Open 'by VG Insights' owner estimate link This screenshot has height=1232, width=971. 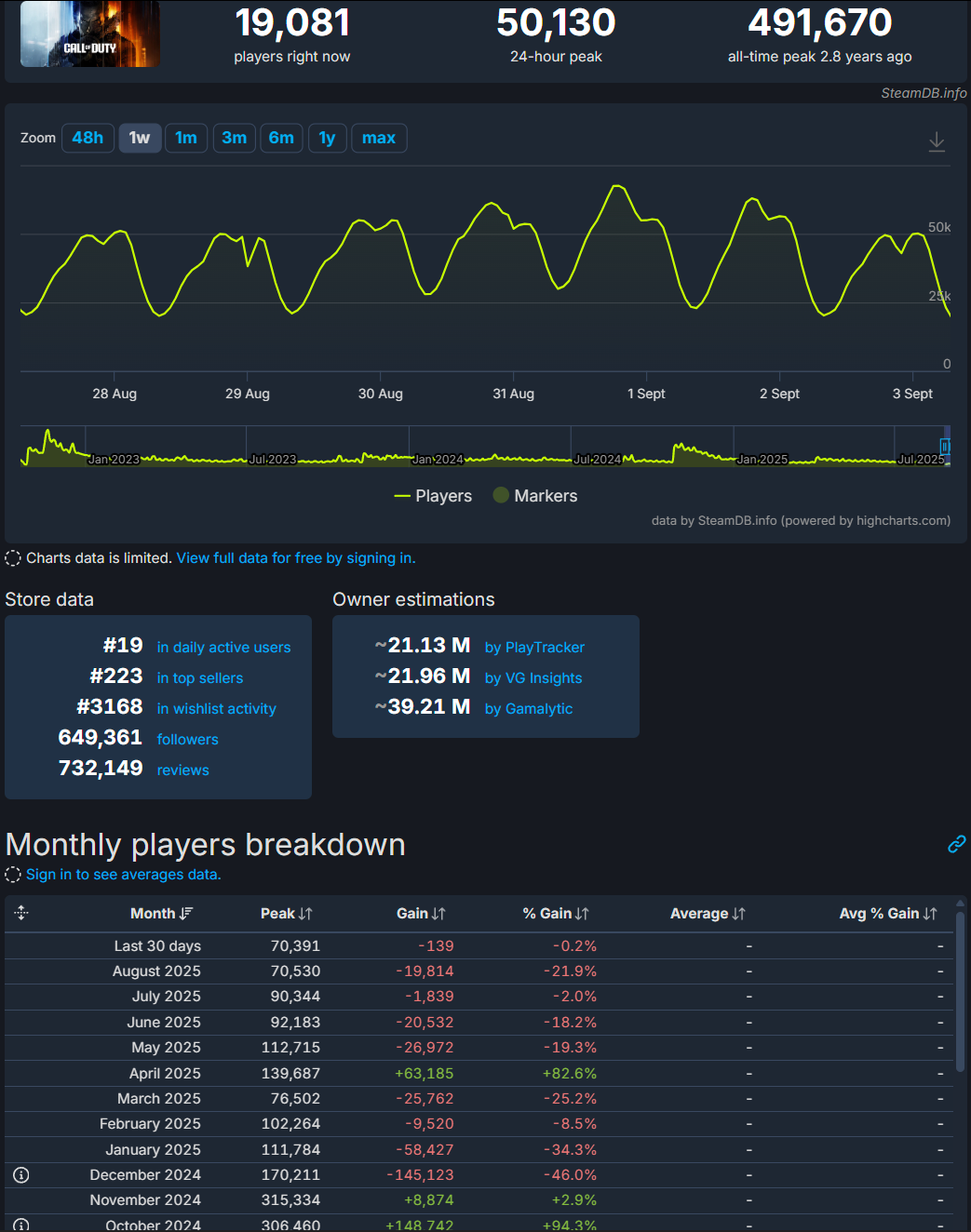point(533,678)
